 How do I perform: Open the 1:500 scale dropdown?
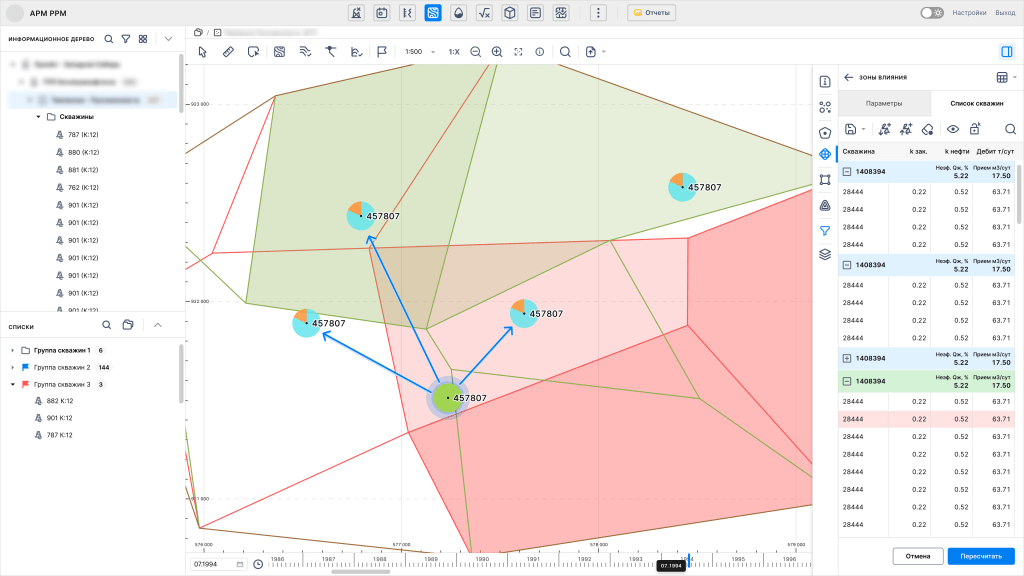click(419, 51)
